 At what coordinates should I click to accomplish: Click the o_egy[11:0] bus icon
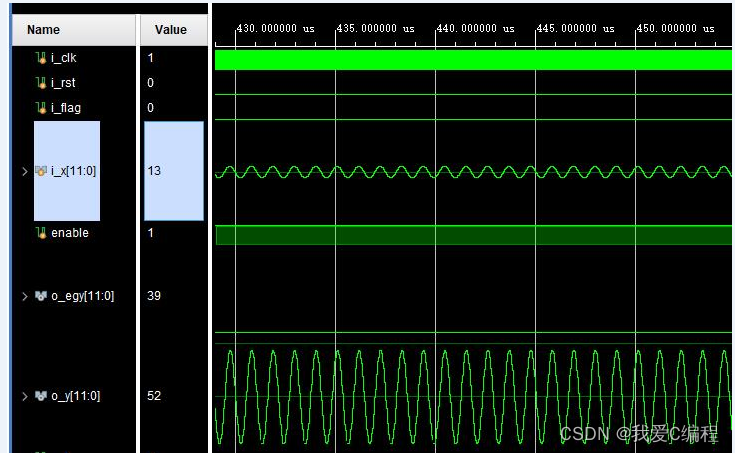(x=41, y=296)
